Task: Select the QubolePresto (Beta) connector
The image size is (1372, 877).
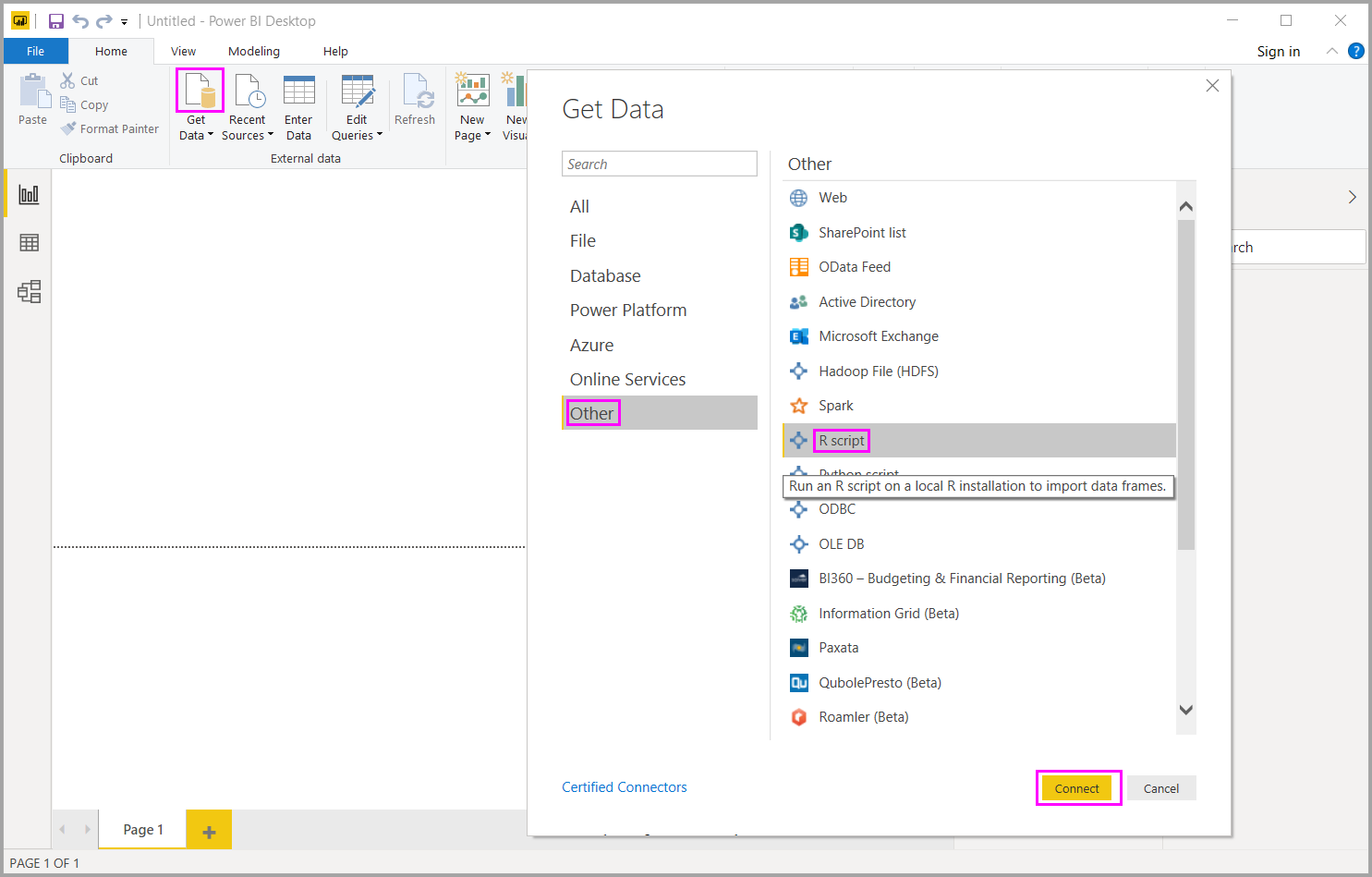Action: click(x=979, y=683)
